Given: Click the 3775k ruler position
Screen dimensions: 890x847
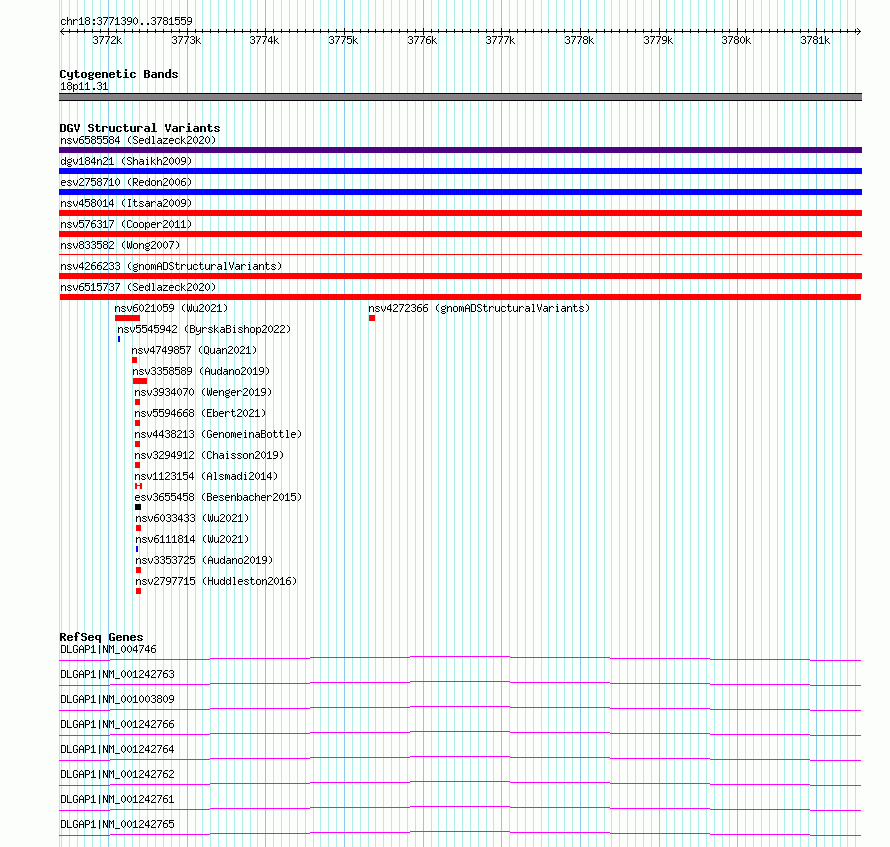Looking at the screenshot, I should click(343, 40).
